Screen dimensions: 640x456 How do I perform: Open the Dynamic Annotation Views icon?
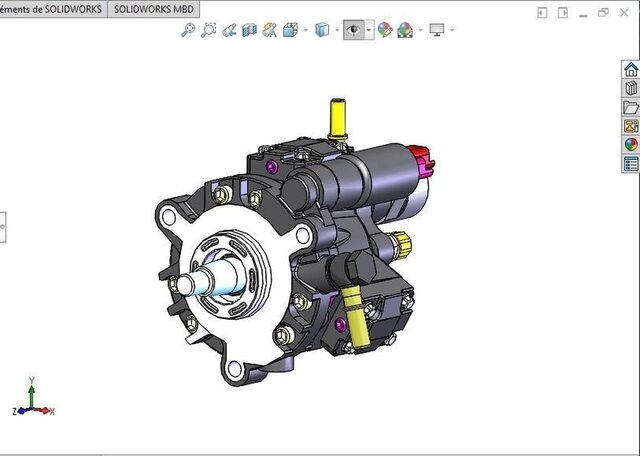pos(270,30)
